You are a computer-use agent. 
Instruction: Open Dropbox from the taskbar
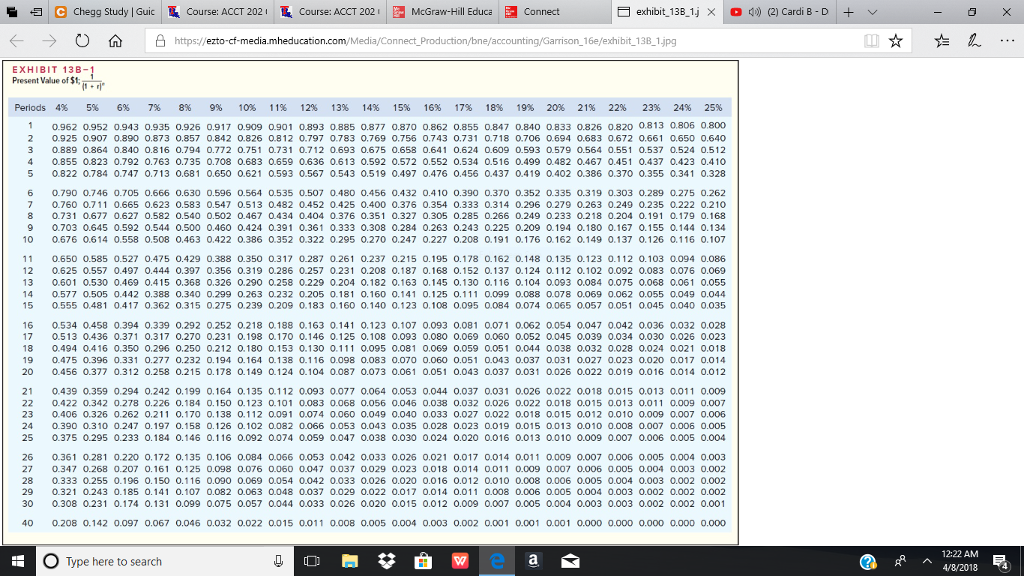coord(387,560)
